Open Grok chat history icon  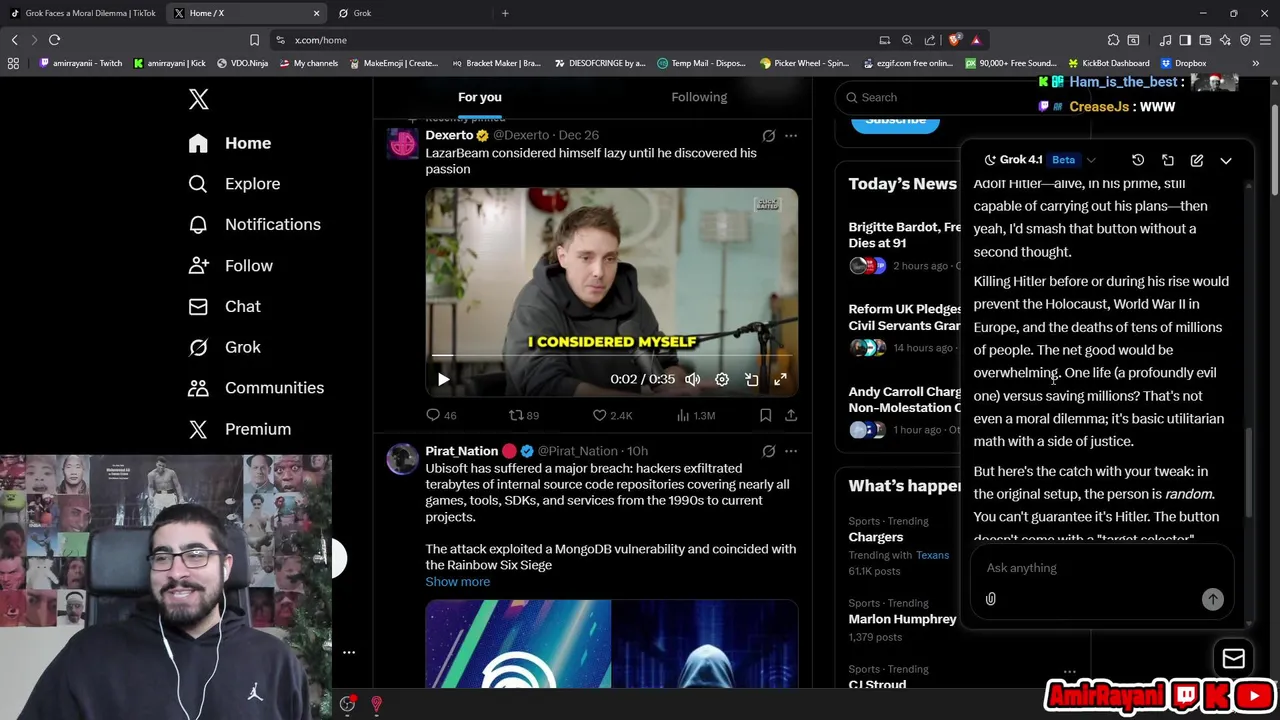point(1138,160)
